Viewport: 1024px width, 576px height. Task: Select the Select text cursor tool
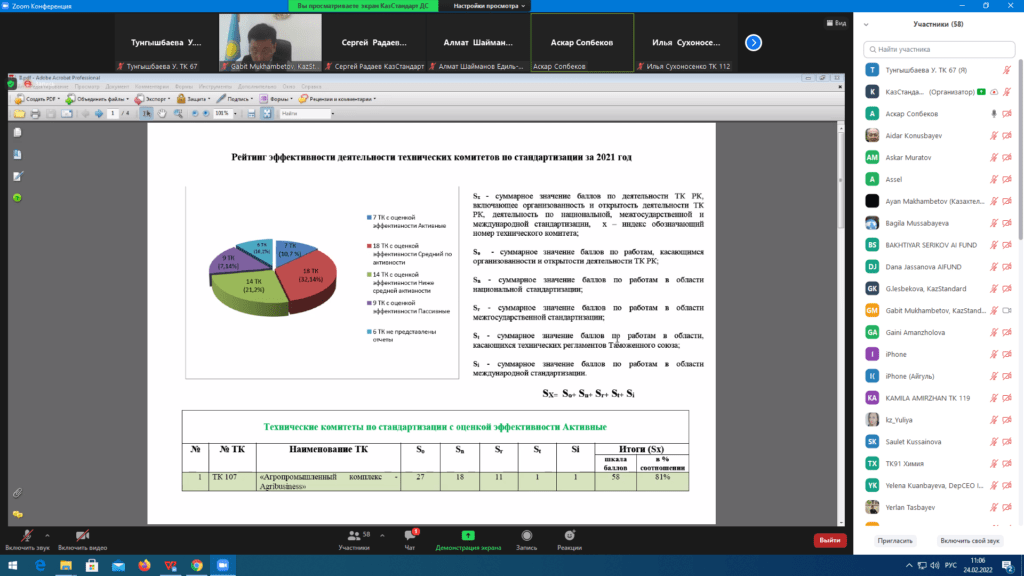[146, 114]
